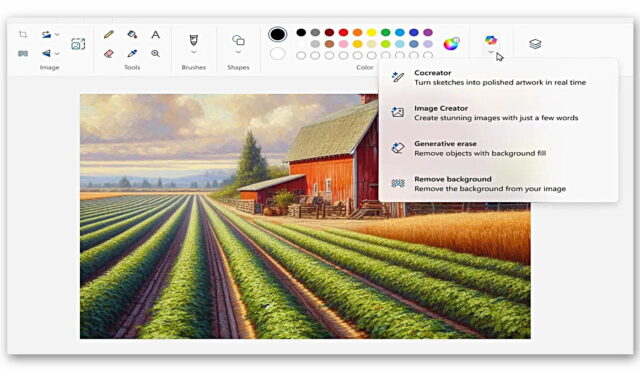Select the Crop tool
Image resolution: width=640 pixels, height=372 pixels.
pos(23,35)
